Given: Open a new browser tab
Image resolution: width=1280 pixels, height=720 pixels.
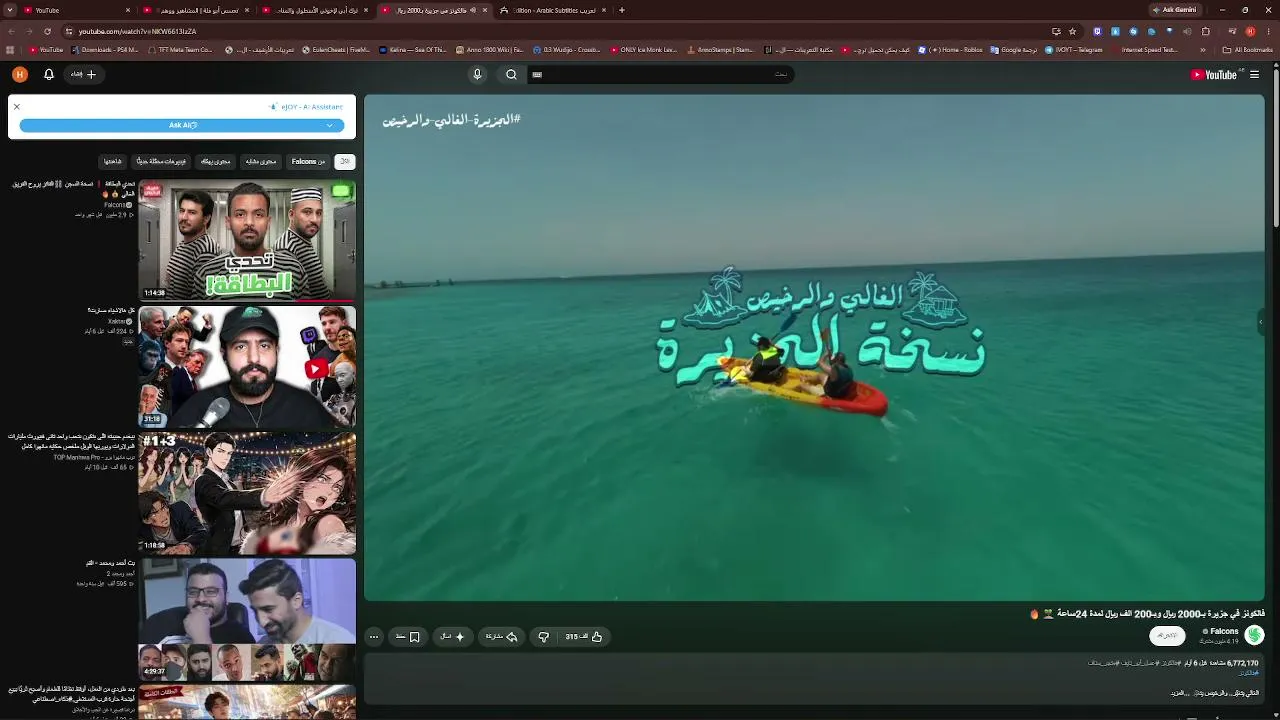Looking at the screenshot, I should pos(622,10).
